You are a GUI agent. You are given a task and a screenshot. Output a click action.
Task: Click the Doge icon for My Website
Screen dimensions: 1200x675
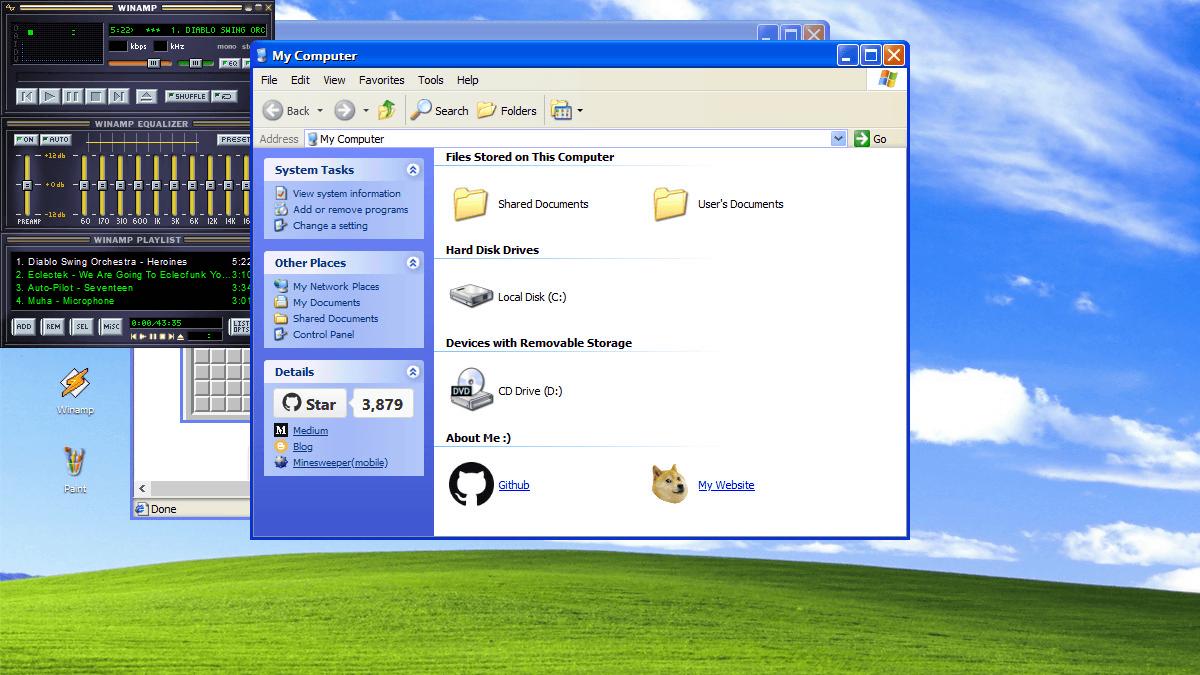669,484
